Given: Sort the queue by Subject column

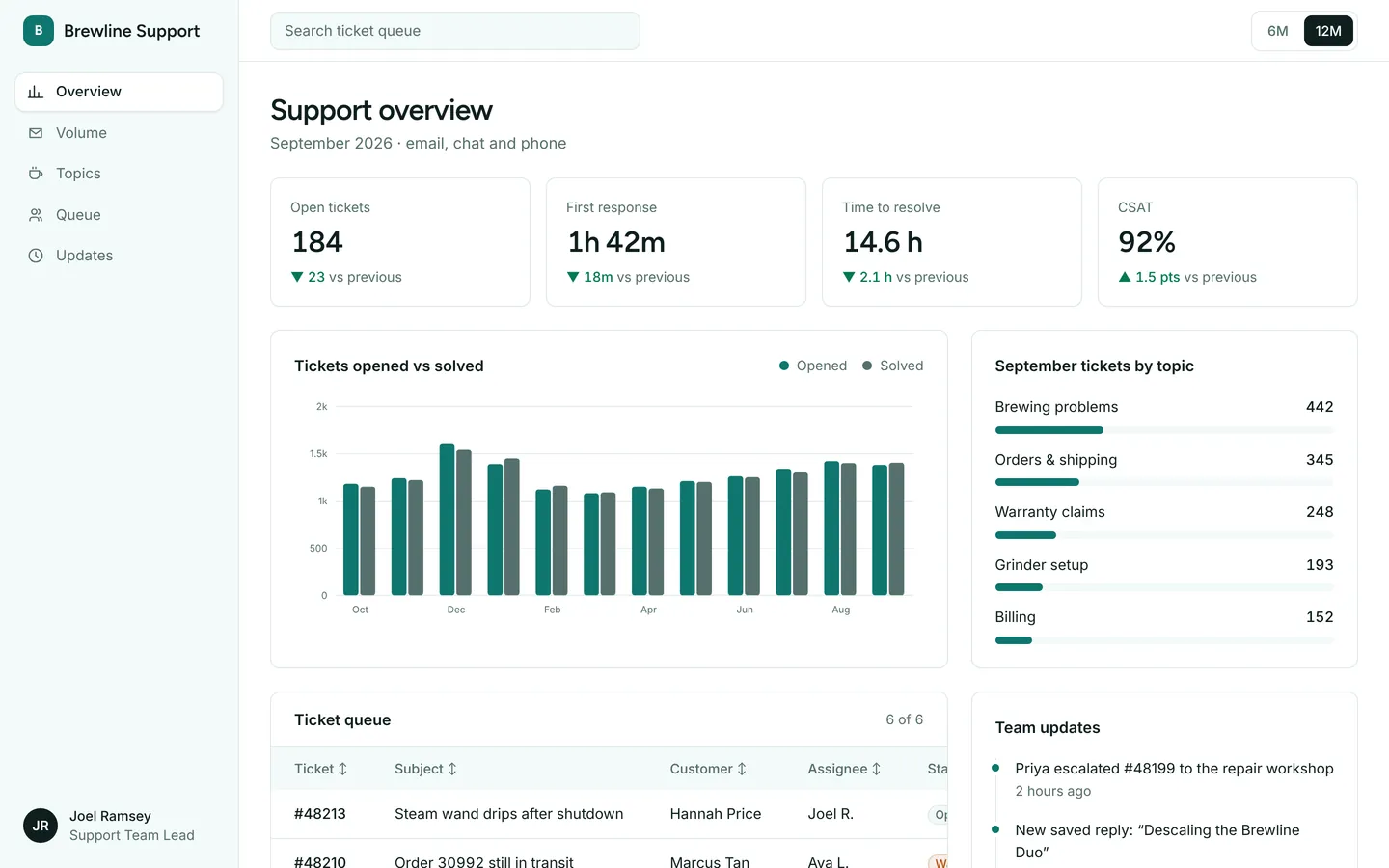Looking at the screenshot, I should (x=425, y=769).
